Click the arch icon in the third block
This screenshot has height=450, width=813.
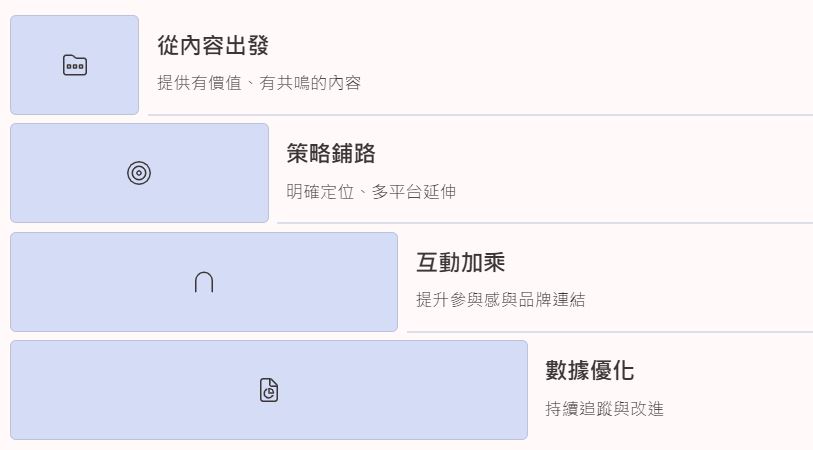point(204,282)
